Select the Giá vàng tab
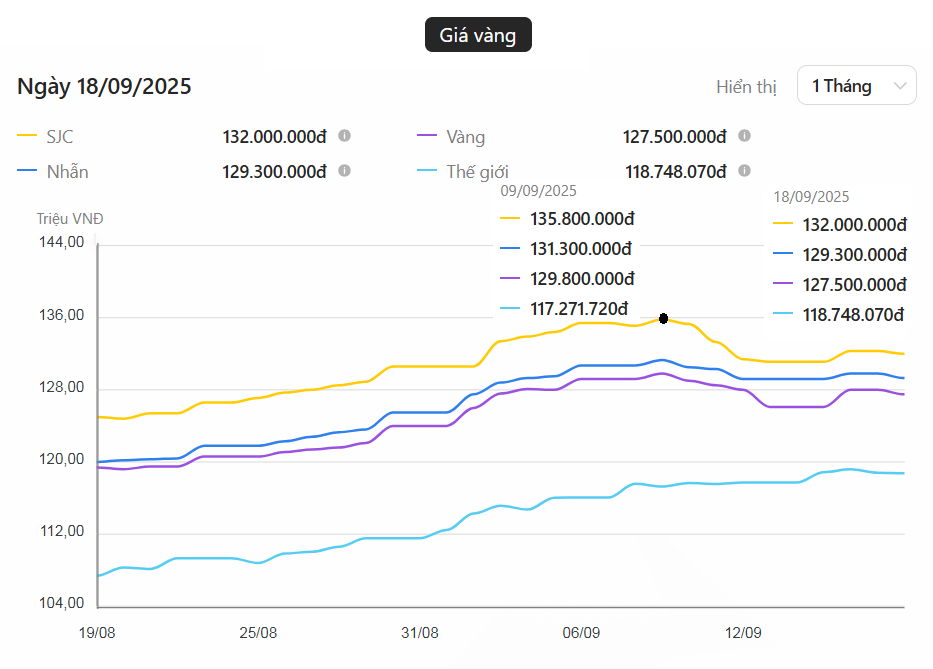933x669 pixels. point(478,36)
